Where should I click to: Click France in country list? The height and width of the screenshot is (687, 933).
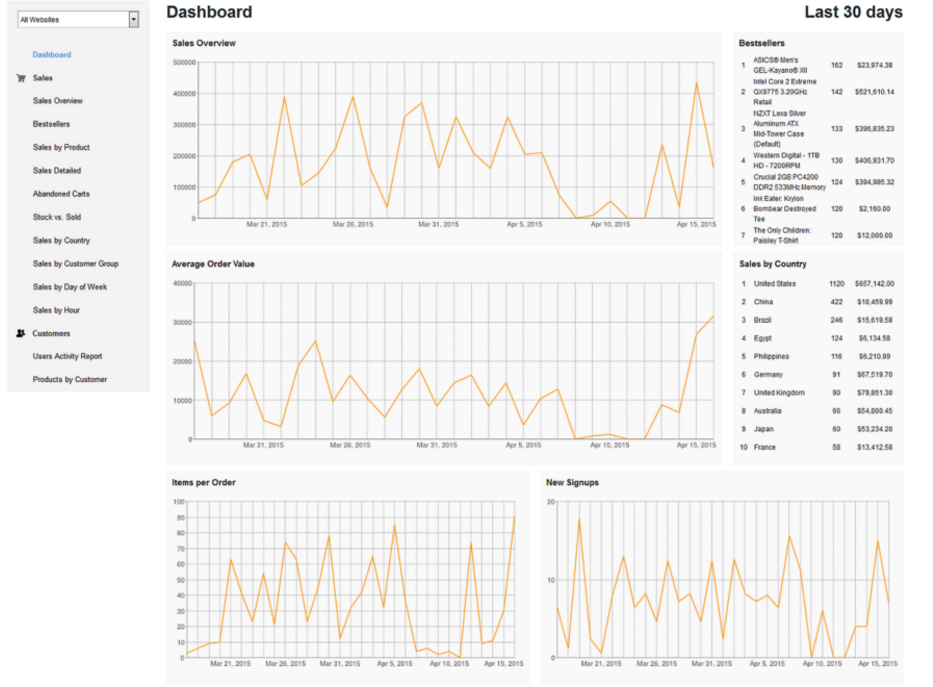pyautogui.click(x=765, y=447)
